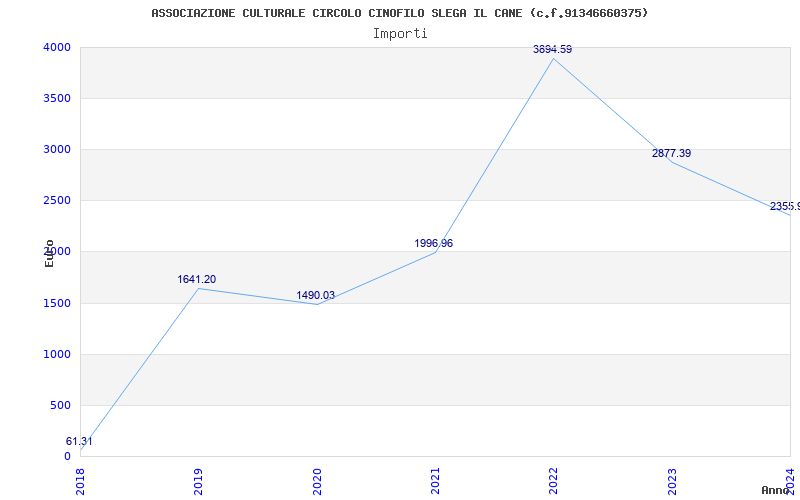Viewport: 800px width, 500px height.
Task: Click the 2020 x-axis year label
Action: [317, 482]
